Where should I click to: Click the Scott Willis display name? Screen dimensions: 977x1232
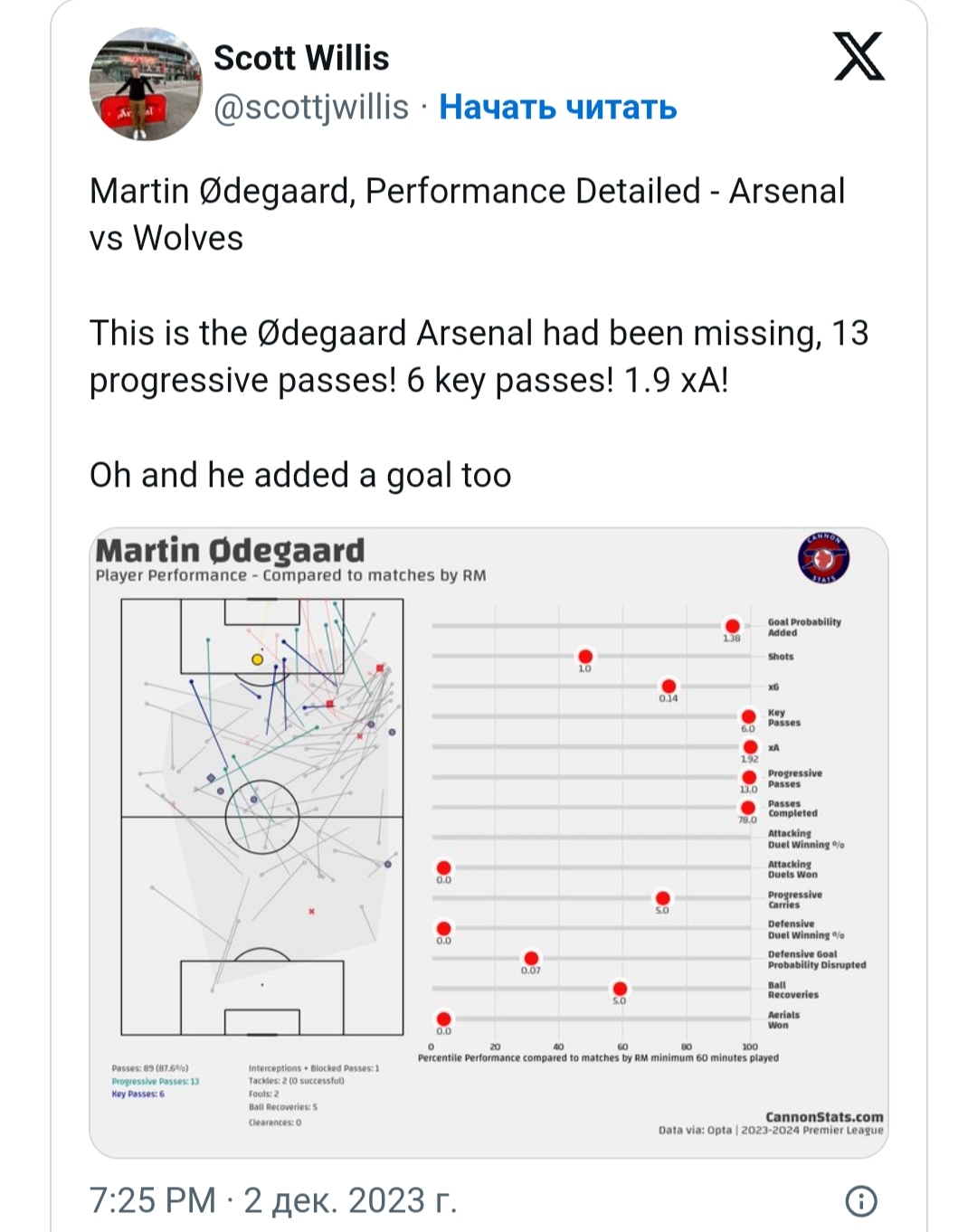[301, 59]
